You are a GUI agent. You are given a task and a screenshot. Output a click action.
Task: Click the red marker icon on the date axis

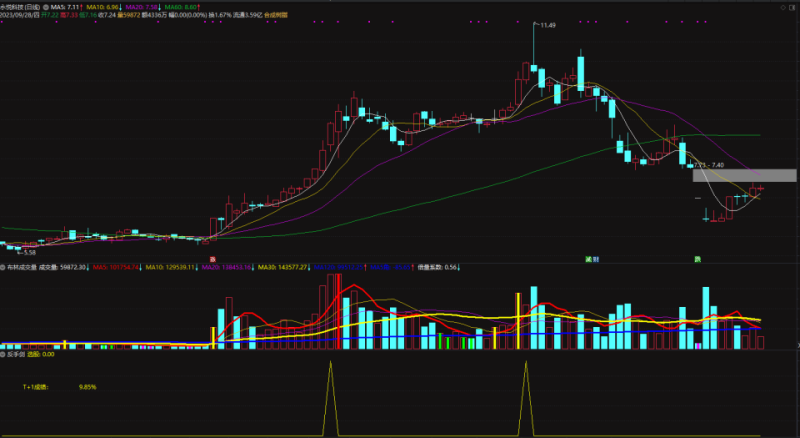tap(211, 258)
